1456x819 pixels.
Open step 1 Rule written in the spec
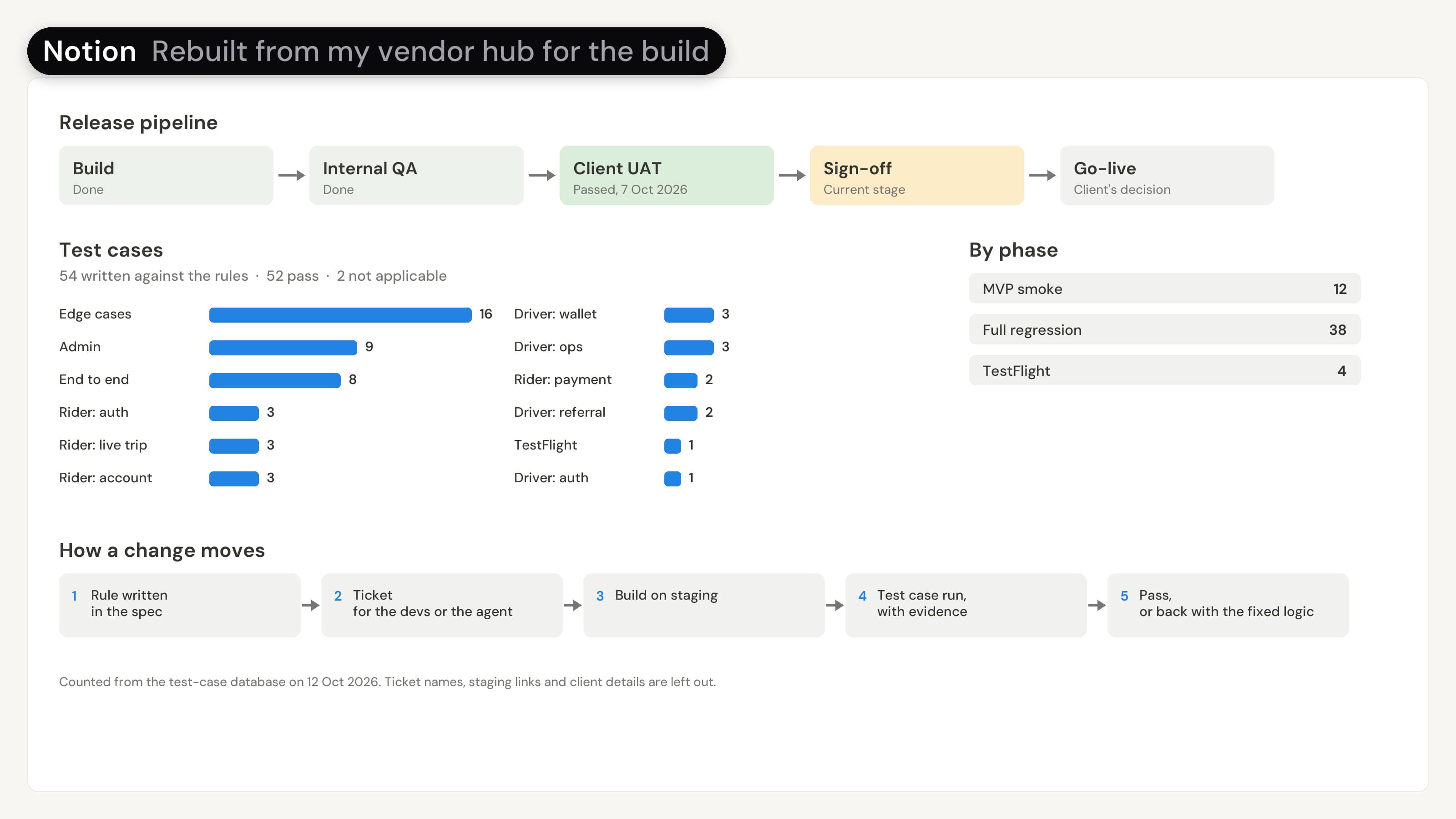[x=180, y=605]
